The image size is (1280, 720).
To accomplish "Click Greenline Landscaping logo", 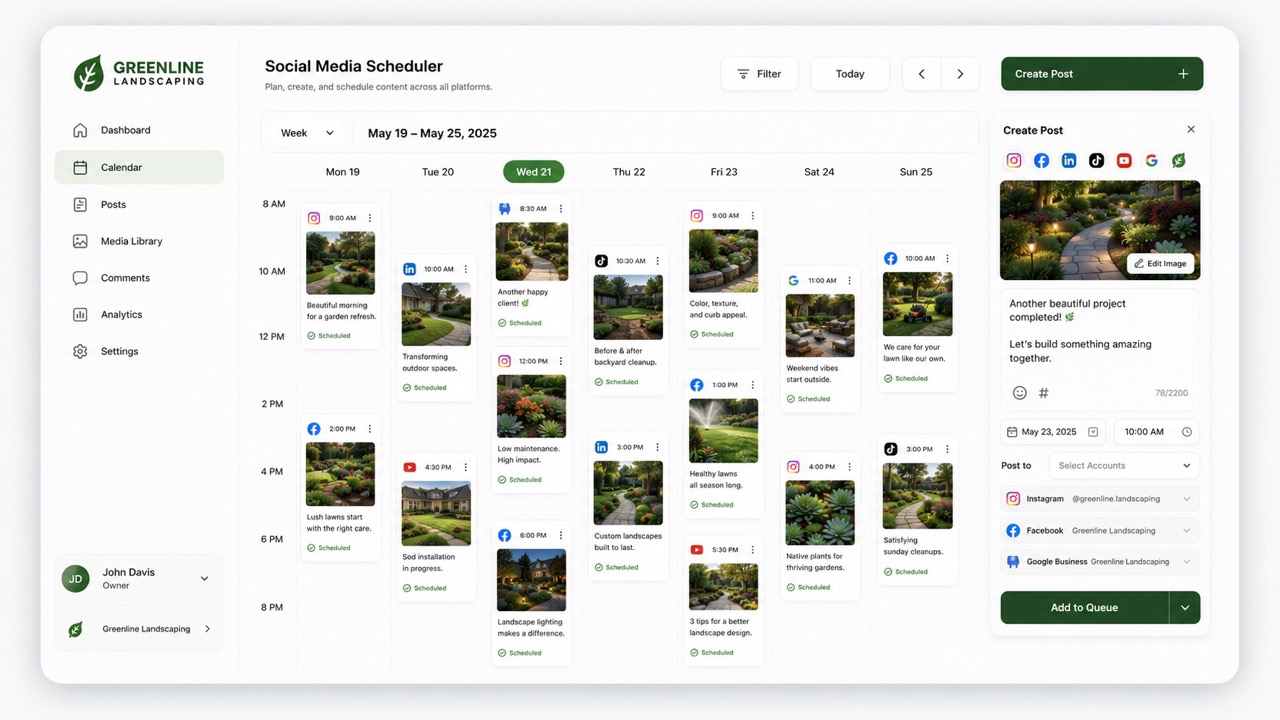I will click(x=139, y=73).
